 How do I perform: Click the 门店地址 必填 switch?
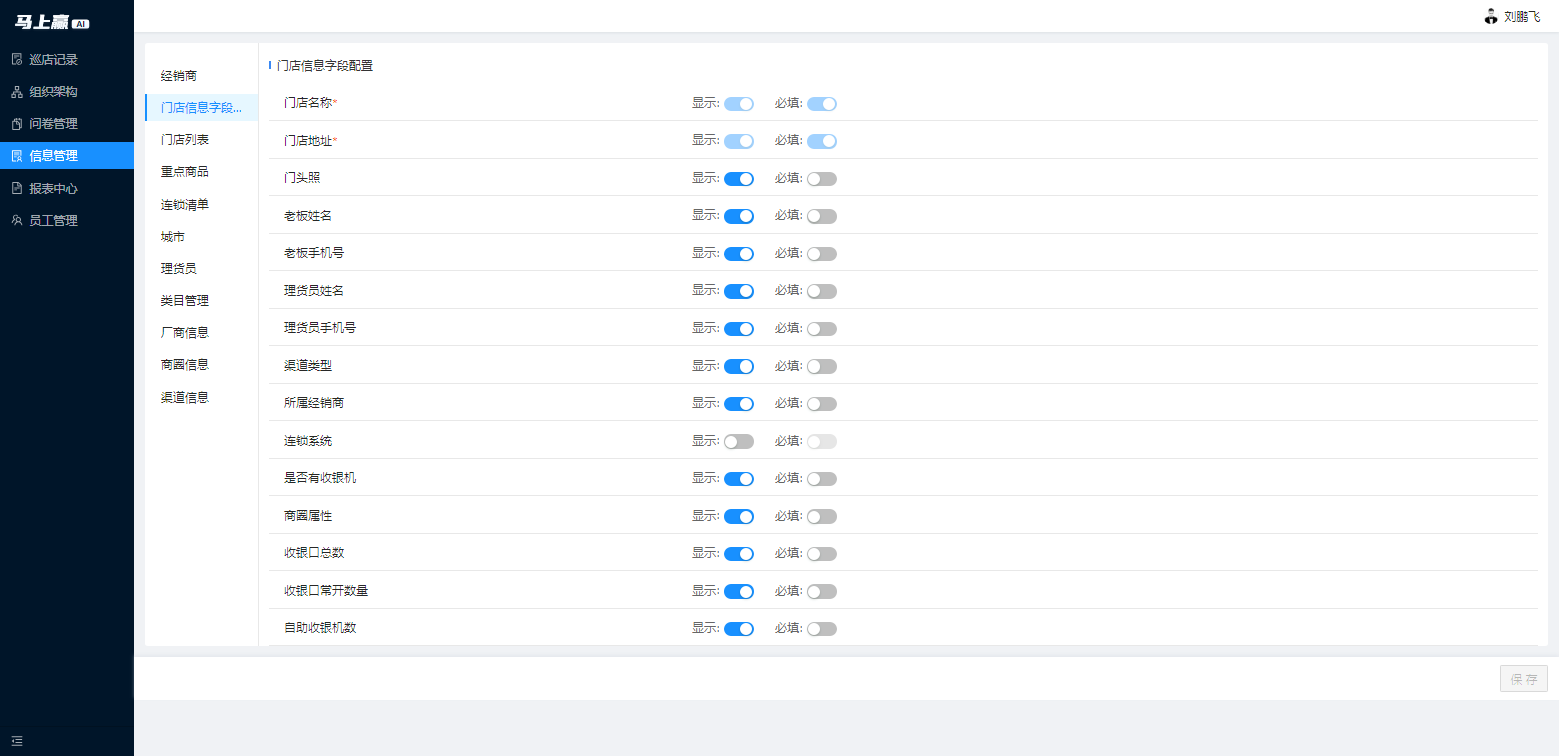(822, 141)
